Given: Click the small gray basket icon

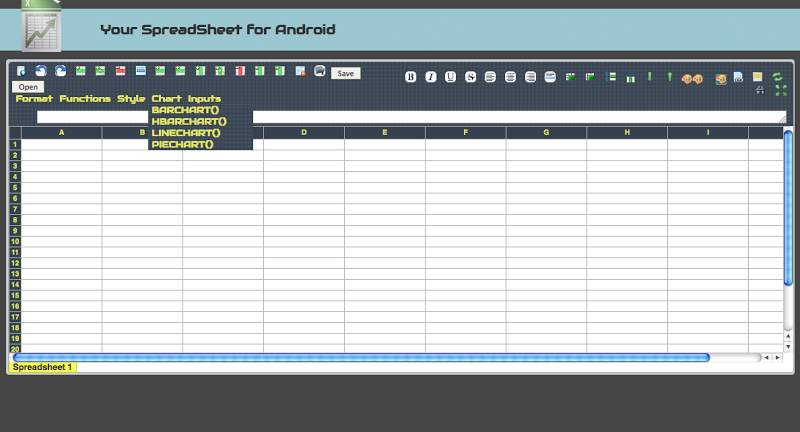Looking at the screenshot, I should pyautogui.click(x=760, y=90).
